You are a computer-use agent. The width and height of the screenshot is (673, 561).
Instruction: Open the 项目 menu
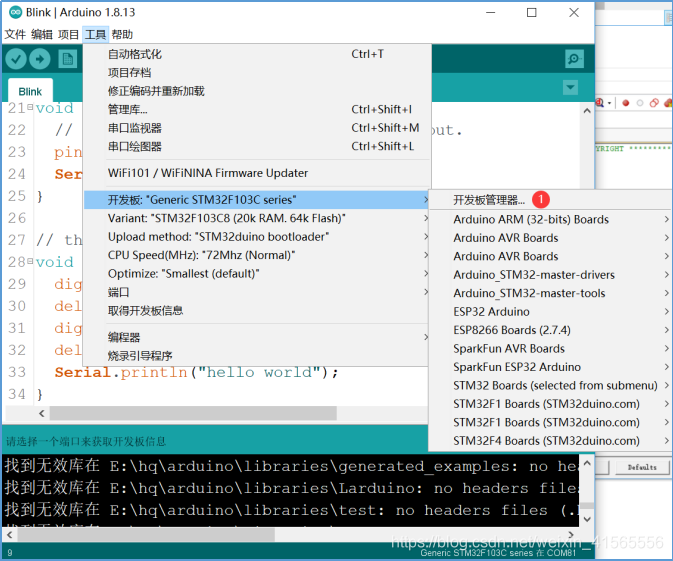68,34
